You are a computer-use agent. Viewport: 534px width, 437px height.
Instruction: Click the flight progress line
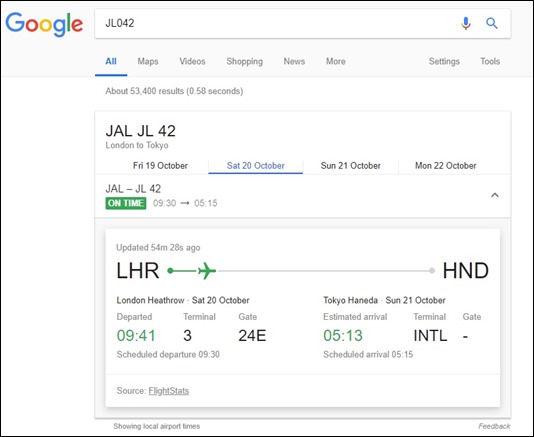301,271
